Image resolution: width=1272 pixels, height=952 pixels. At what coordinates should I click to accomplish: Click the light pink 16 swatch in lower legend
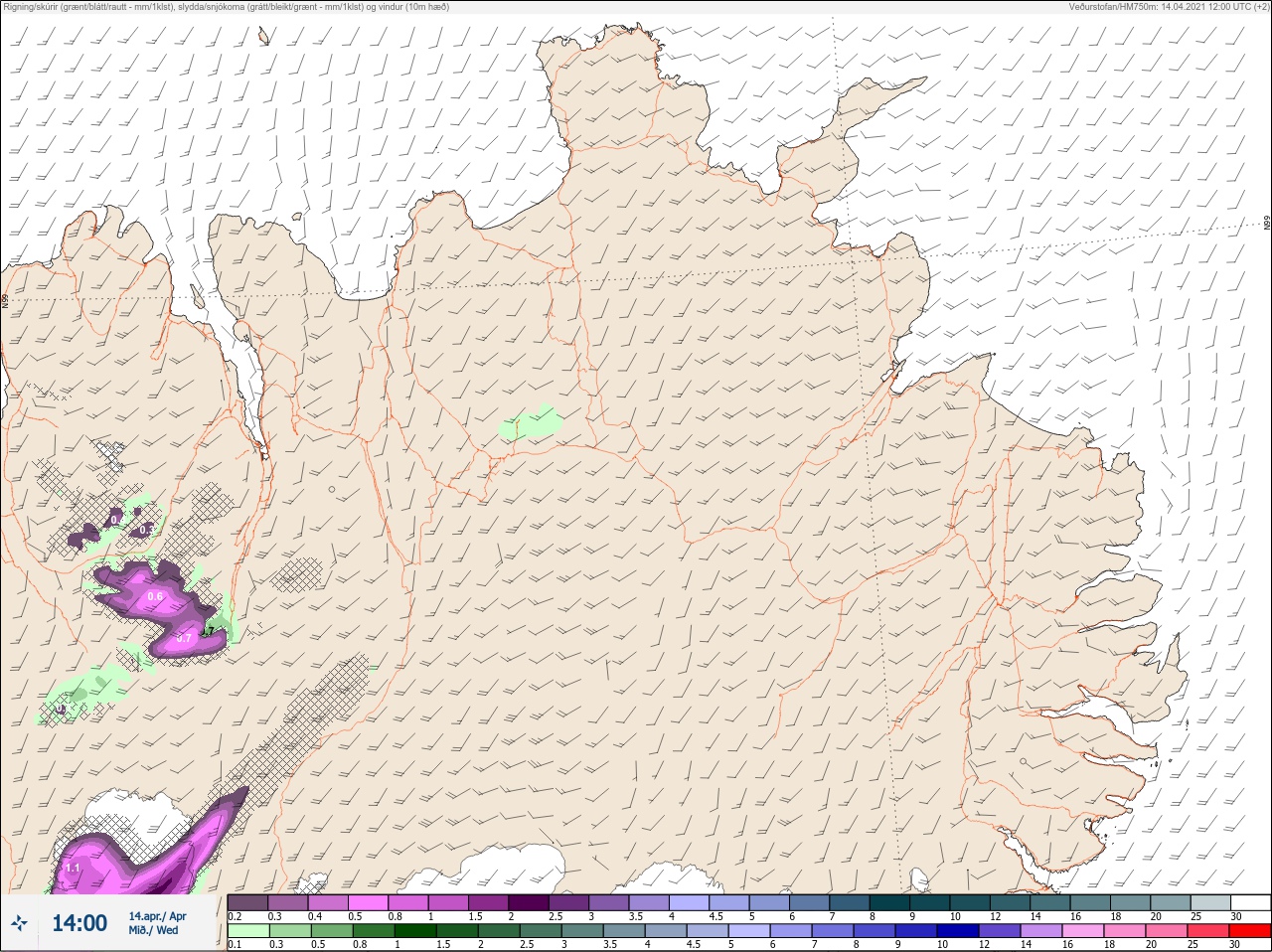(1085, 932)
